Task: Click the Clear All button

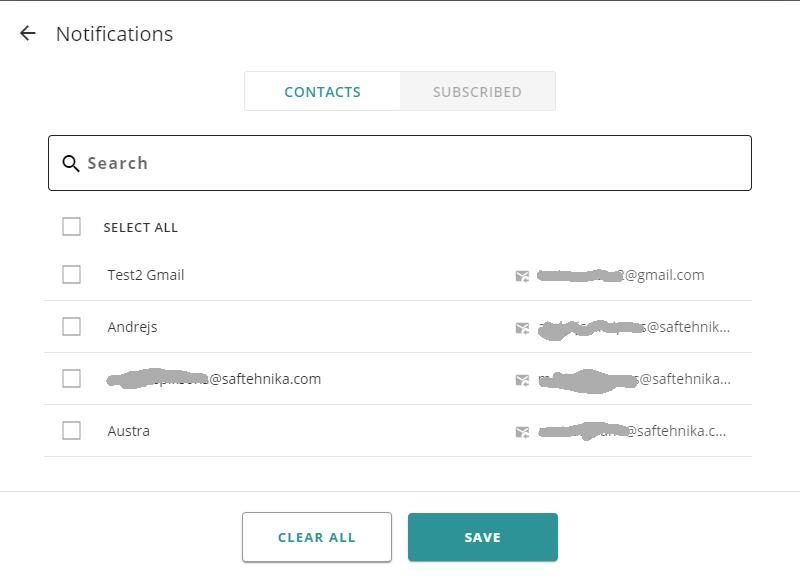Action: tap(317, 537)
